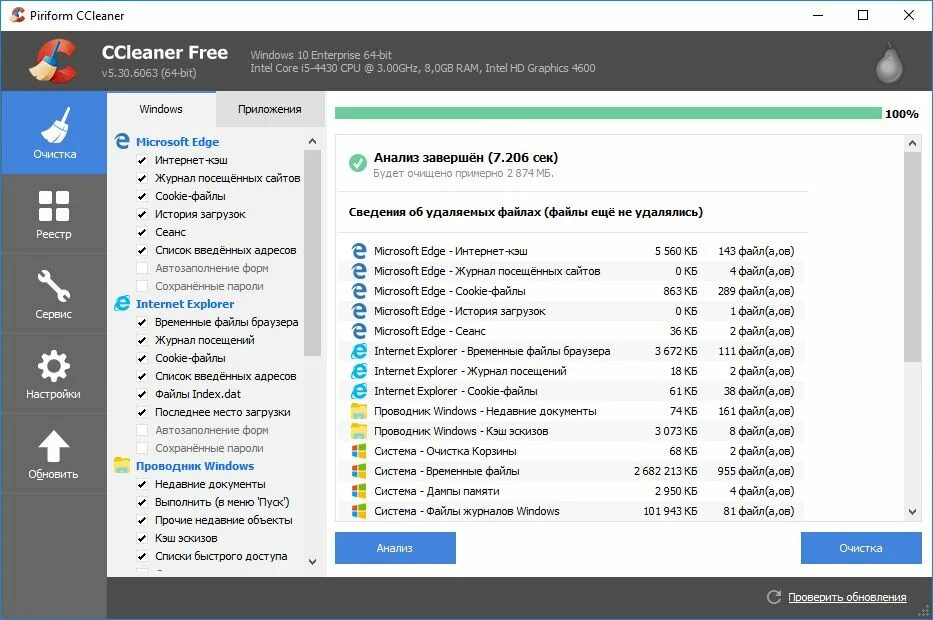The image size is (933, 620).
Task: Click the green analysis complete checkmark icon
Action: 358,162
